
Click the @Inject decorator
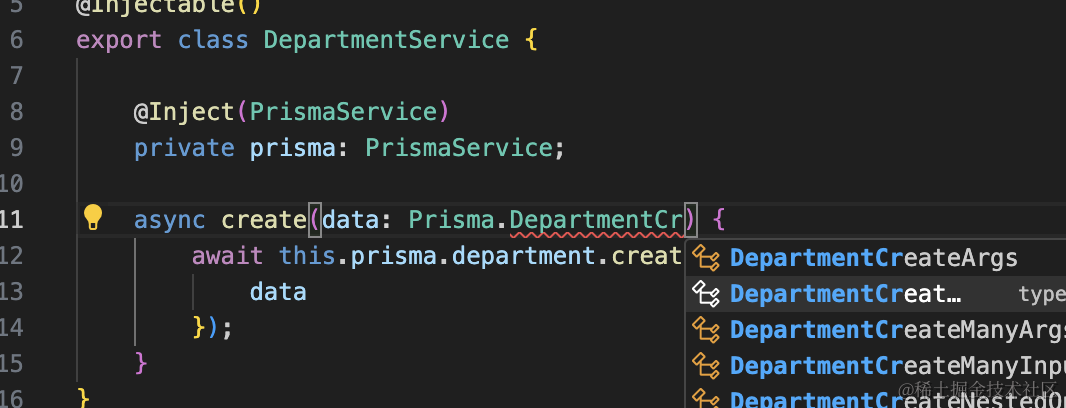[184, 111]
